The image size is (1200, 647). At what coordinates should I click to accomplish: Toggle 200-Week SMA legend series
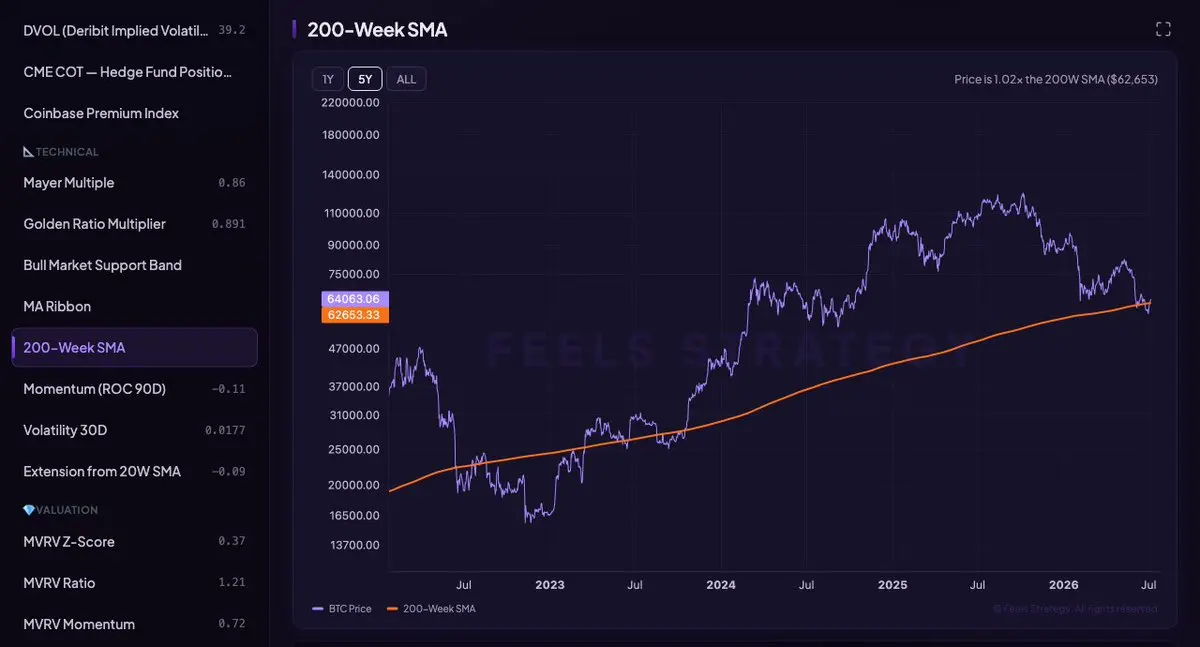click(431, 608)
